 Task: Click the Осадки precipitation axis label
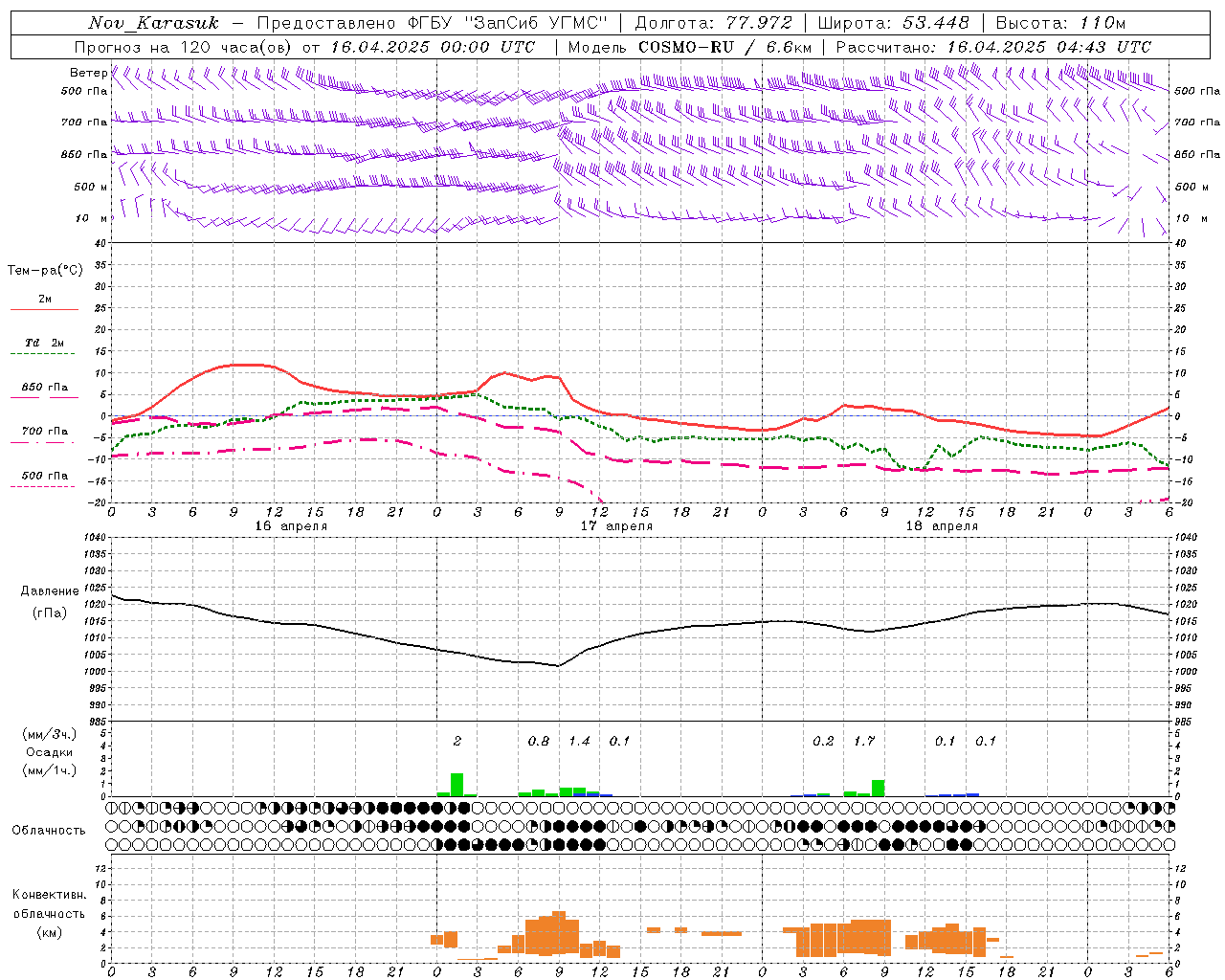point(50,752)
